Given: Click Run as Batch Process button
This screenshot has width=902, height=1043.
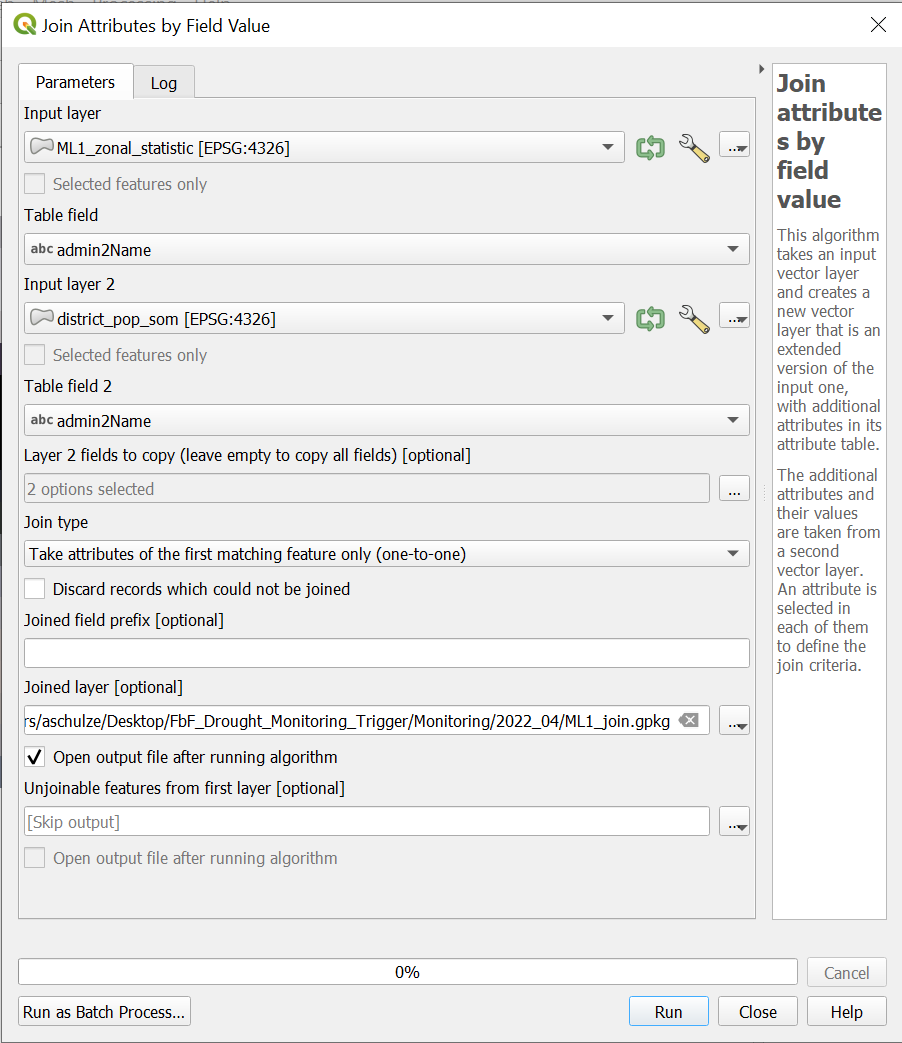Looking at the screenshot, I should pos(104,1012).
